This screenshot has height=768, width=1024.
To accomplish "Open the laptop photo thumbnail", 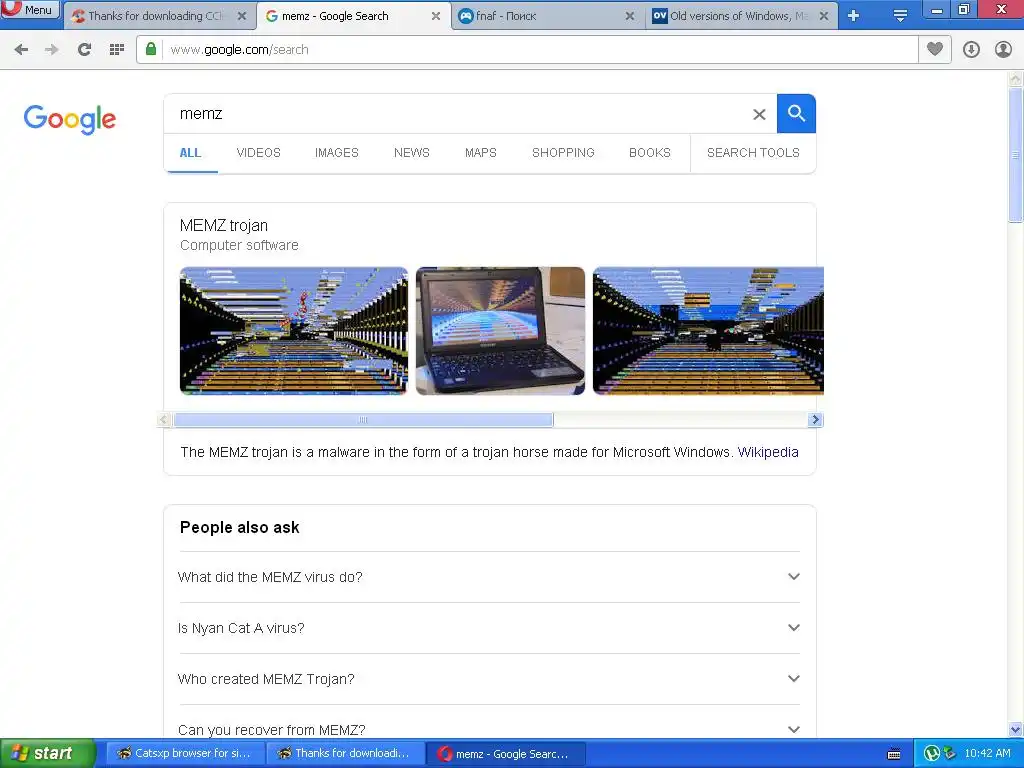I will (x=500, y=330).
